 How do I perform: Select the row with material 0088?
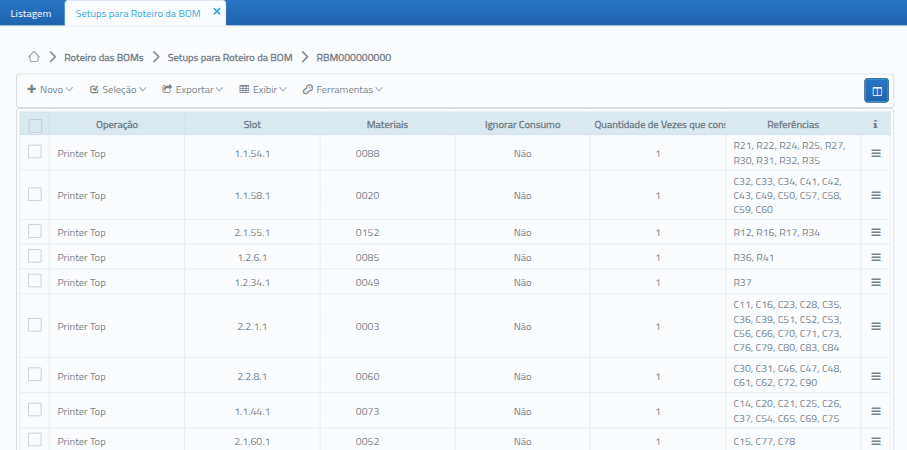tap(35, 152)
